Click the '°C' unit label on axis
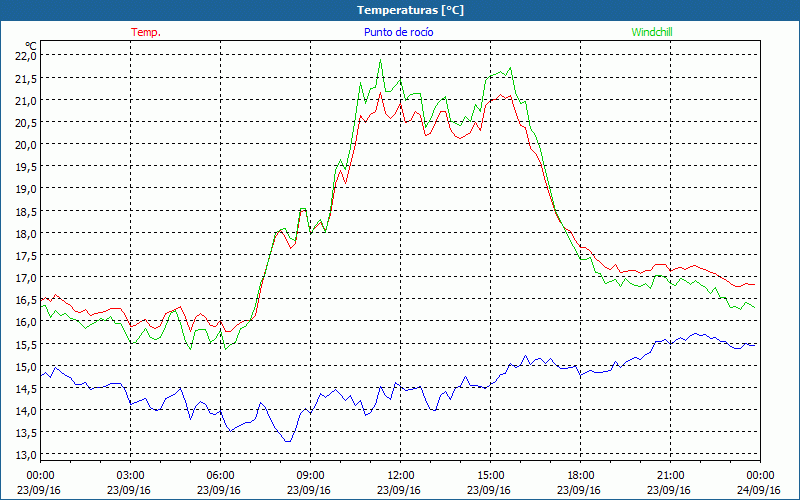This screenshot has width=800, height=500. pos(31,46)
